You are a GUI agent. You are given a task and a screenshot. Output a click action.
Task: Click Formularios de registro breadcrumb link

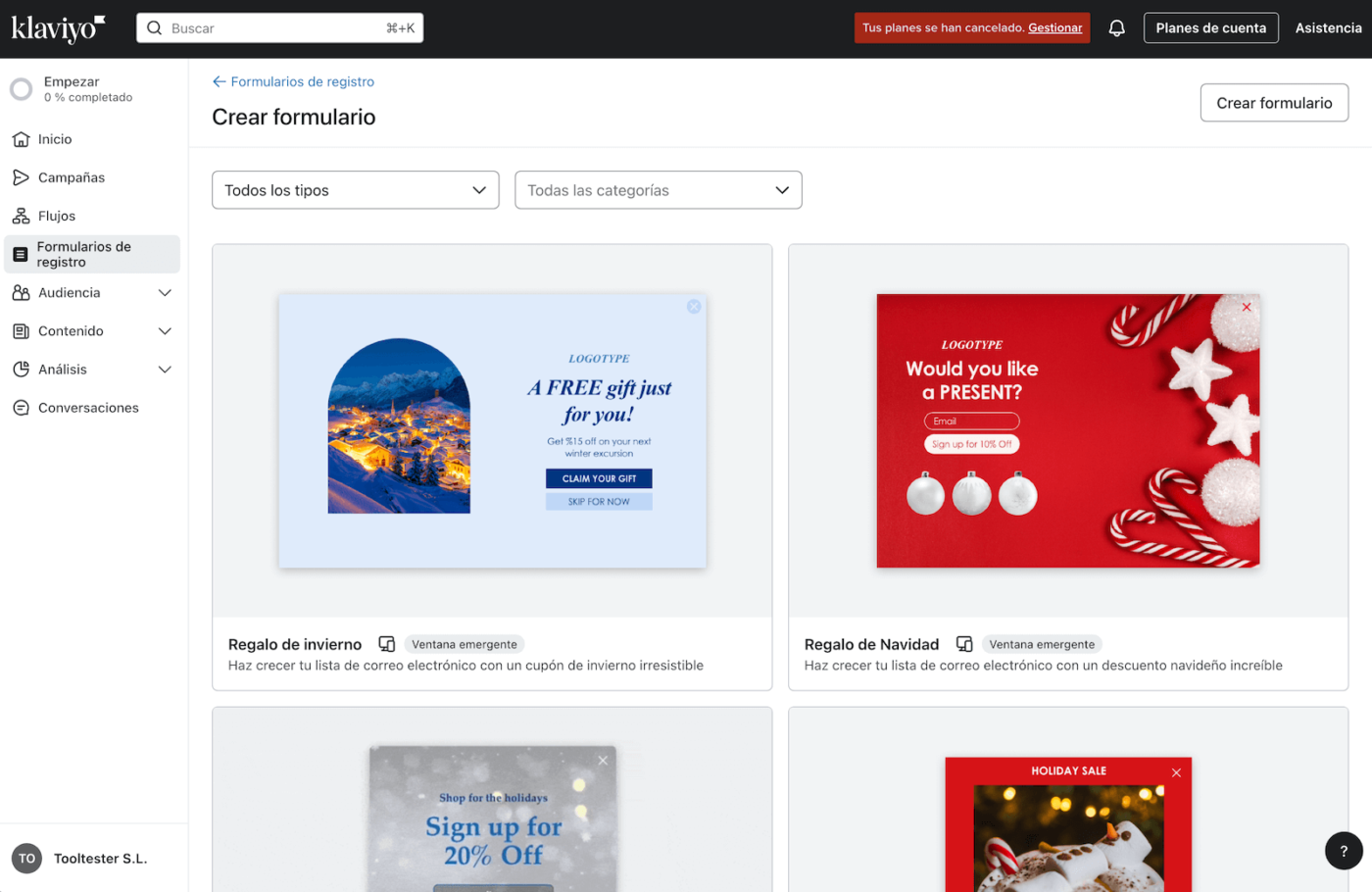coord(302,81)
